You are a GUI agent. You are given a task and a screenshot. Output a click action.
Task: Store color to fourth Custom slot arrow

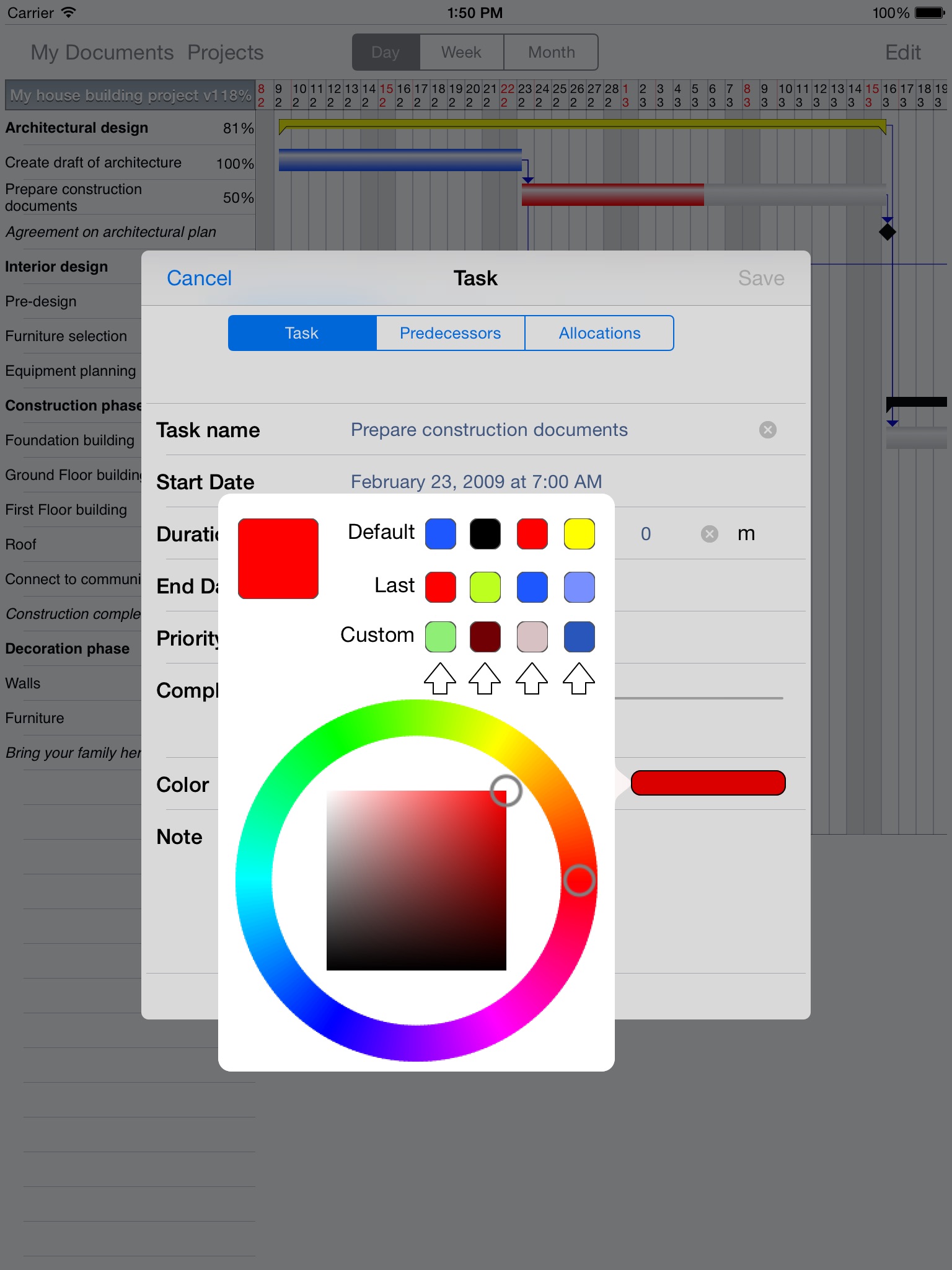coord(579,678)
